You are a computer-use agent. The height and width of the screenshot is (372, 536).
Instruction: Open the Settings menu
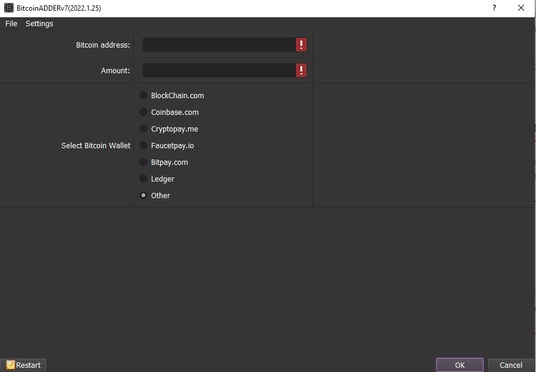pos(39,24)
